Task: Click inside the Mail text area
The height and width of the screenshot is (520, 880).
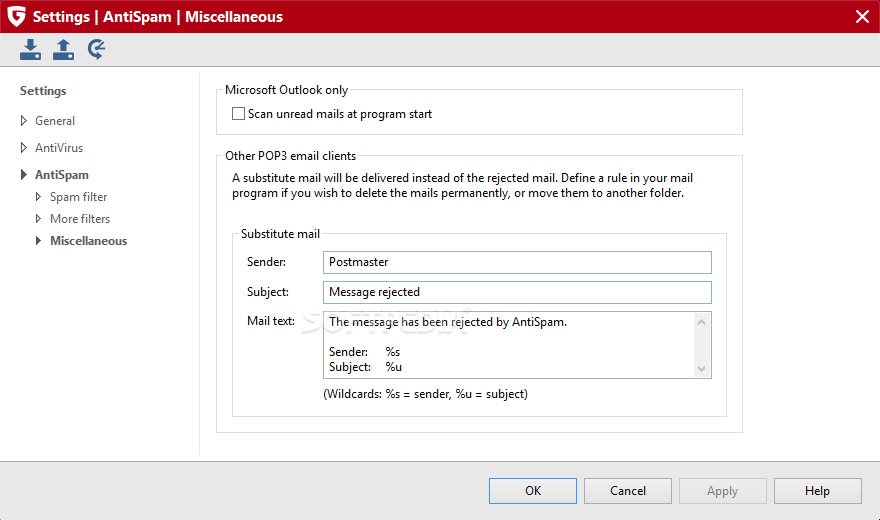Action: (x=508, y=345)
